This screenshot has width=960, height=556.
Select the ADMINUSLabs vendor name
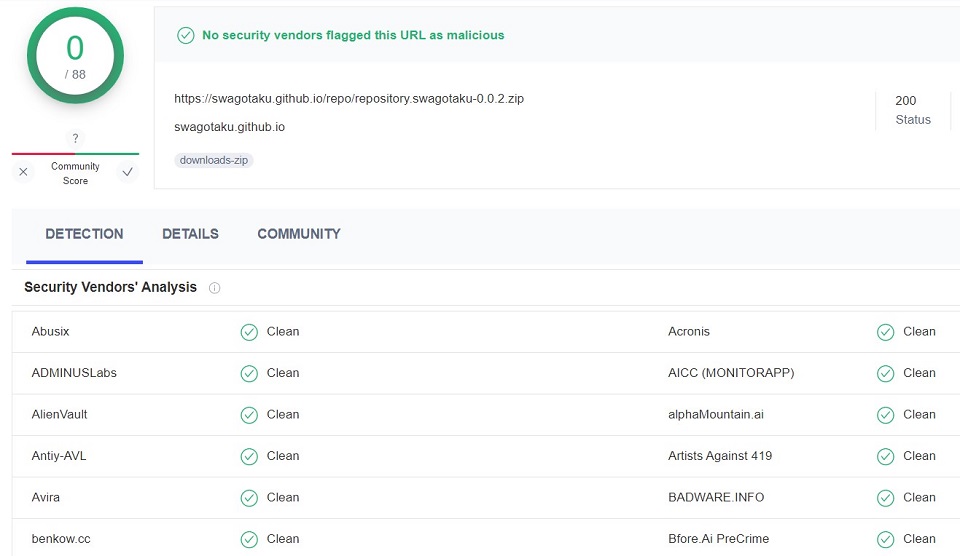pos(74,373)
